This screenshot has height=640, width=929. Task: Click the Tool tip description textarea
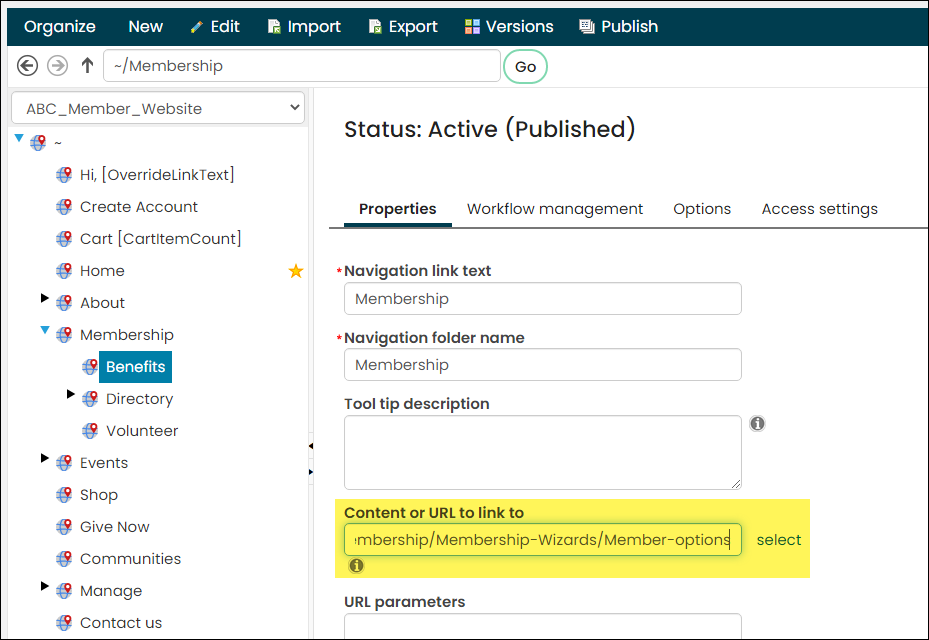coord(543,453)
